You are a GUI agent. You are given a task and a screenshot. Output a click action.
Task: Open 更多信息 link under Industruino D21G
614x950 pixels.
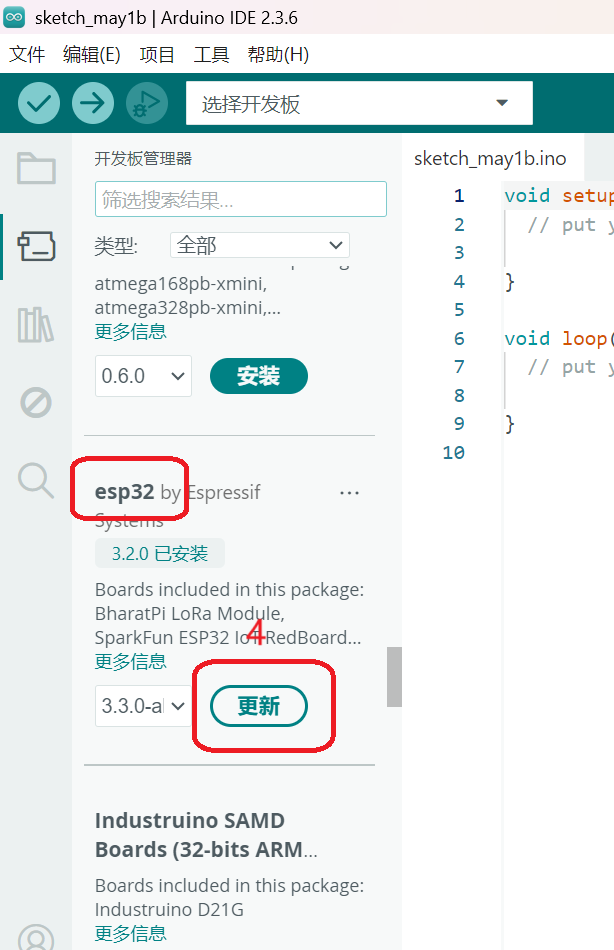[x=130, y=933]
